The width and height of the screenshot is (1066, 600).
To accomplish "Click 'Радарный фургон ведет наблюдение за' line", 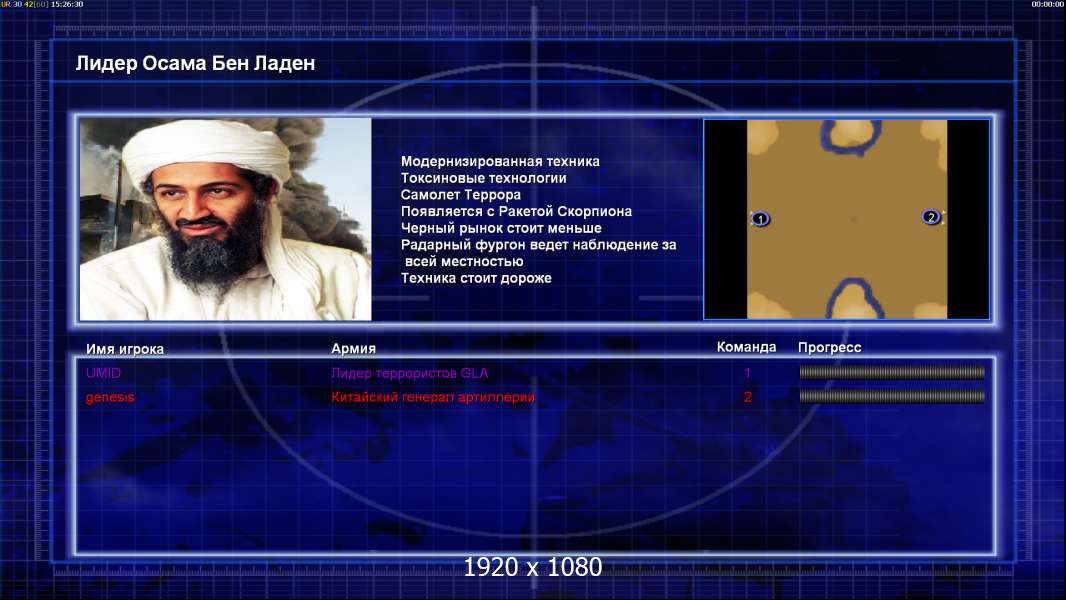I will pos(538,245).
